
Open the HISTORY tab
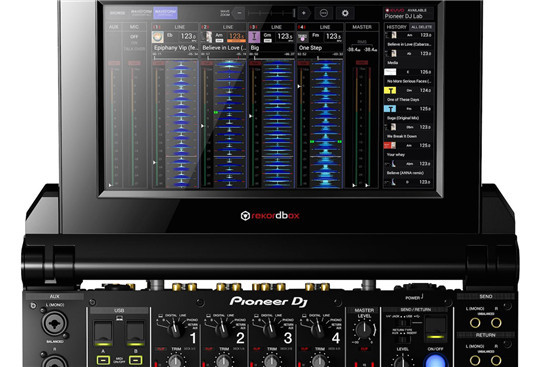pyautogui.click(x=396, y=27)
